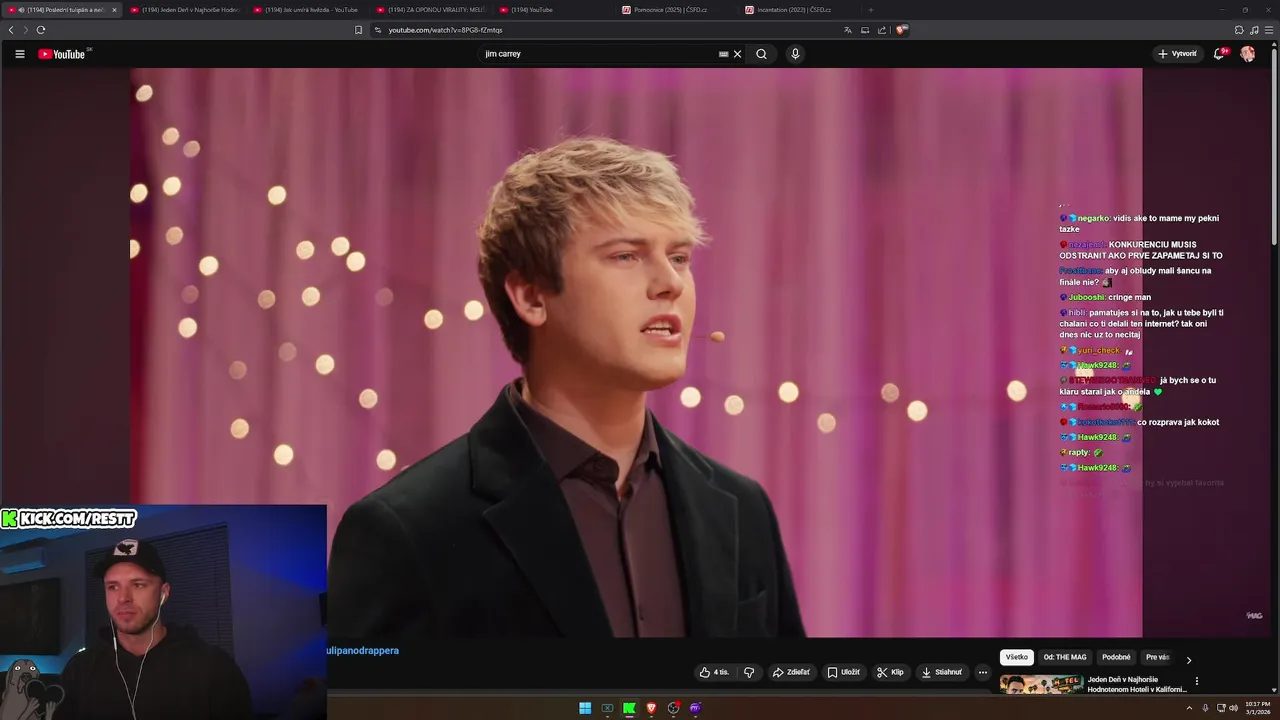Click the cast/screen icon in the address bar
1280x720 pixels.
[x=865, y=30]
